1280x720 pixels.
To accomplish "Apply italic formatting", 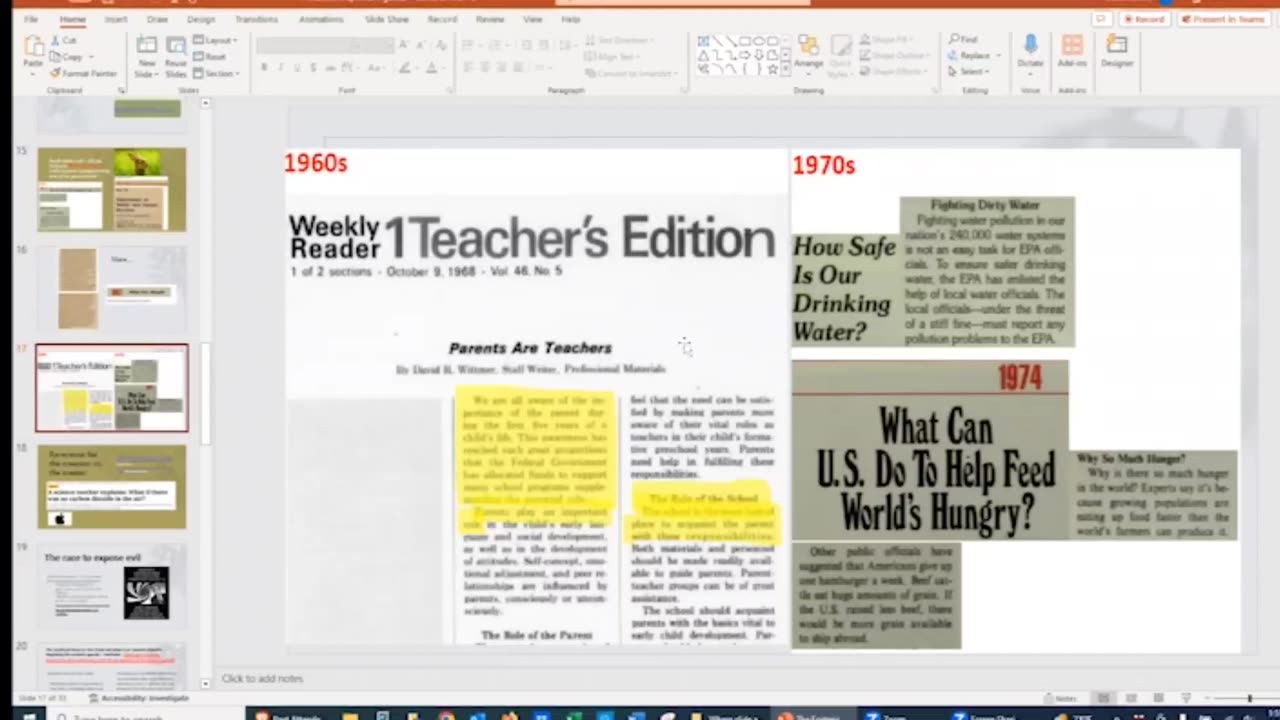I will click(281, 68).
